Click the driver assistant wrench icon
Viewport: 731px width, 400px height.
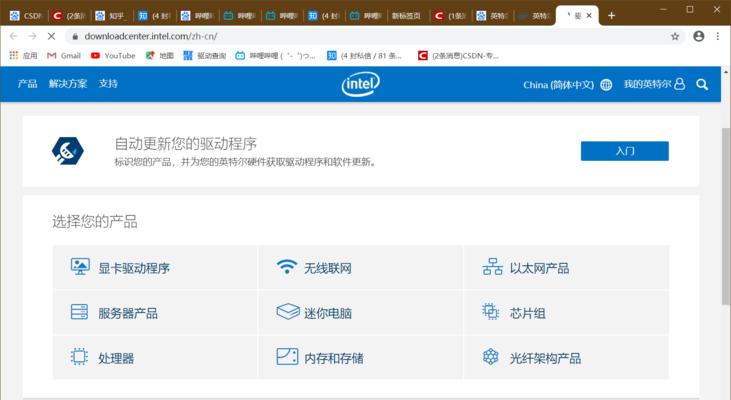[x=68, y=151]
